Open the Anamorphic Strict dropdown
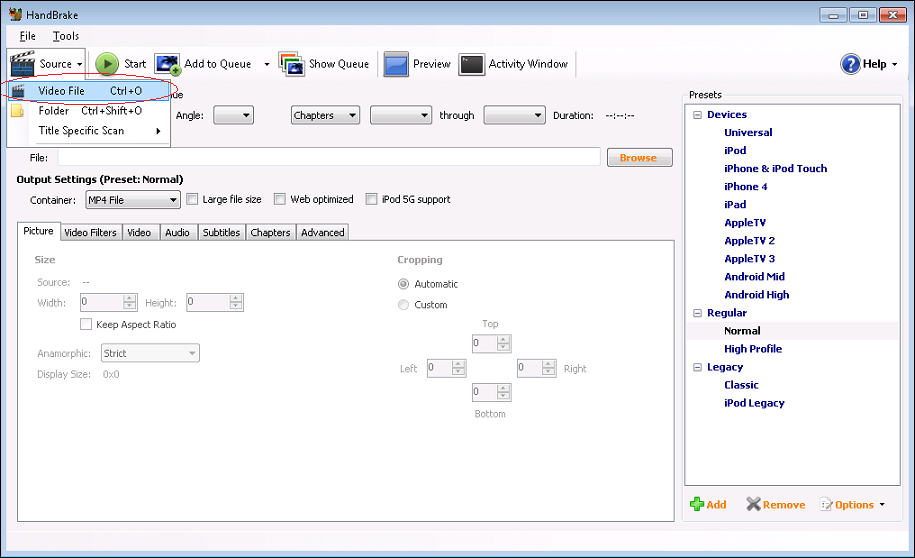Screen dimensions: 915x558 coord(150,353)
